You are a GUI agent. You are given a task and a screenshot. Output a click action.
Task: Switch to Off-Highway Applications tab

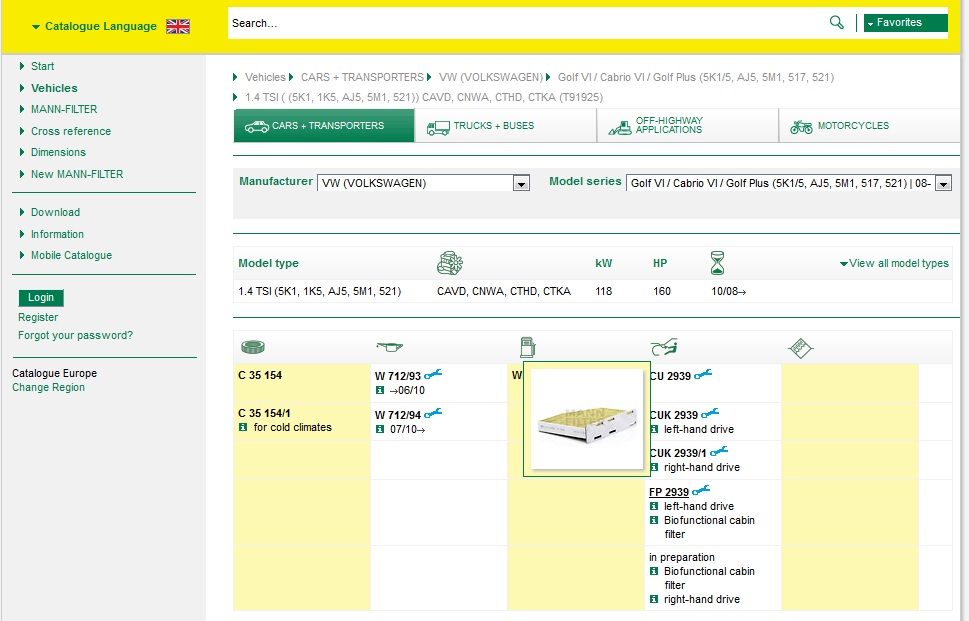687,125
